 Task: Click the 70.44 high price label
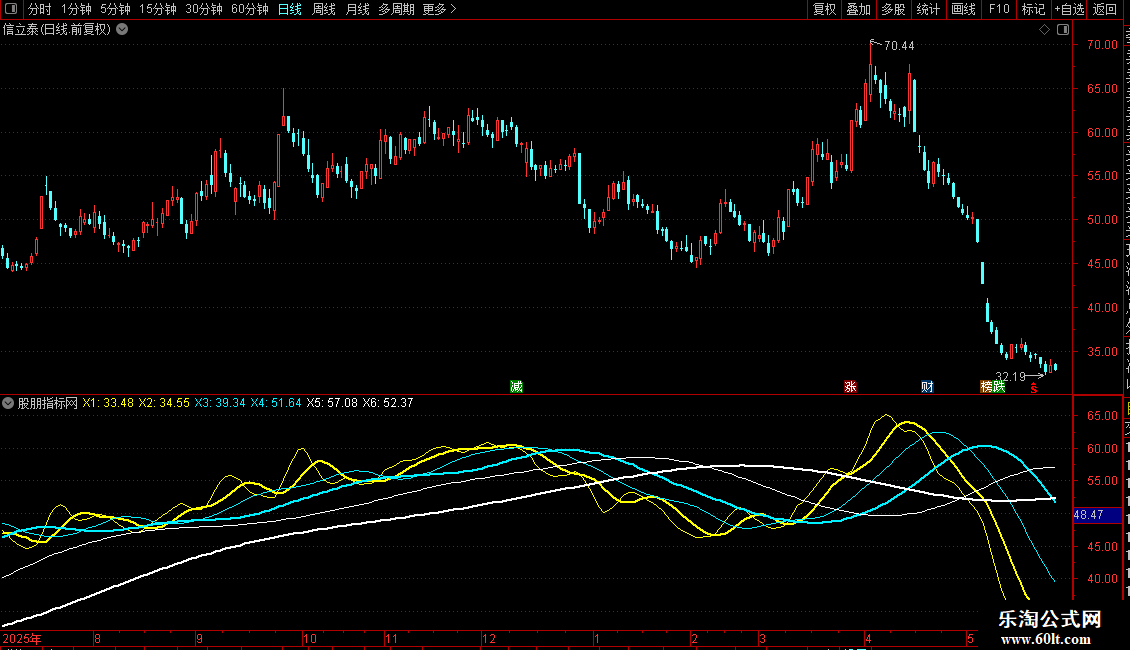899,46
